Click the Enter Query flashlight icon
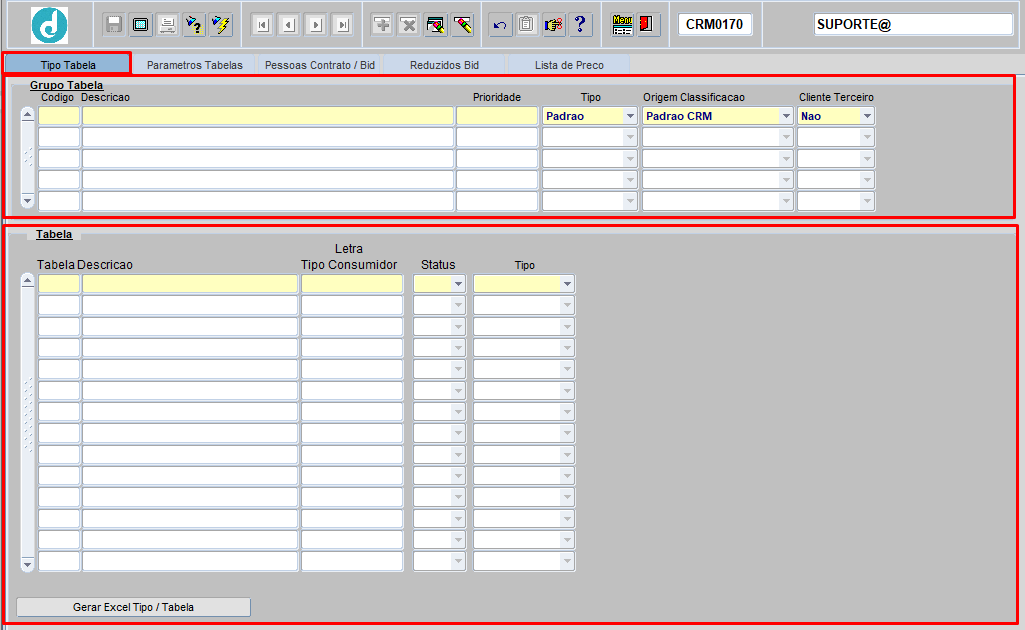The height and width of the screenshot is (630, 1025). coord(194,25)
